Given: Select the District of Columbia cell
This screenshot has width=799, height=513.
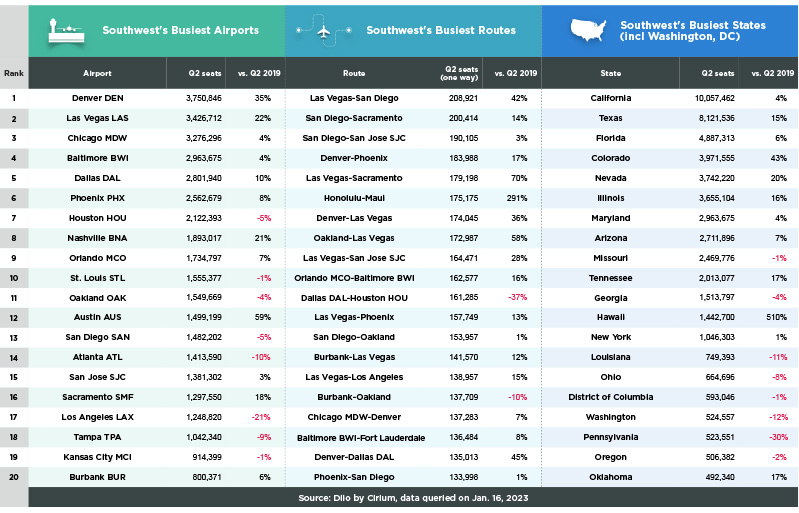Looking at the screenshot, I should [x=610, y=397].
